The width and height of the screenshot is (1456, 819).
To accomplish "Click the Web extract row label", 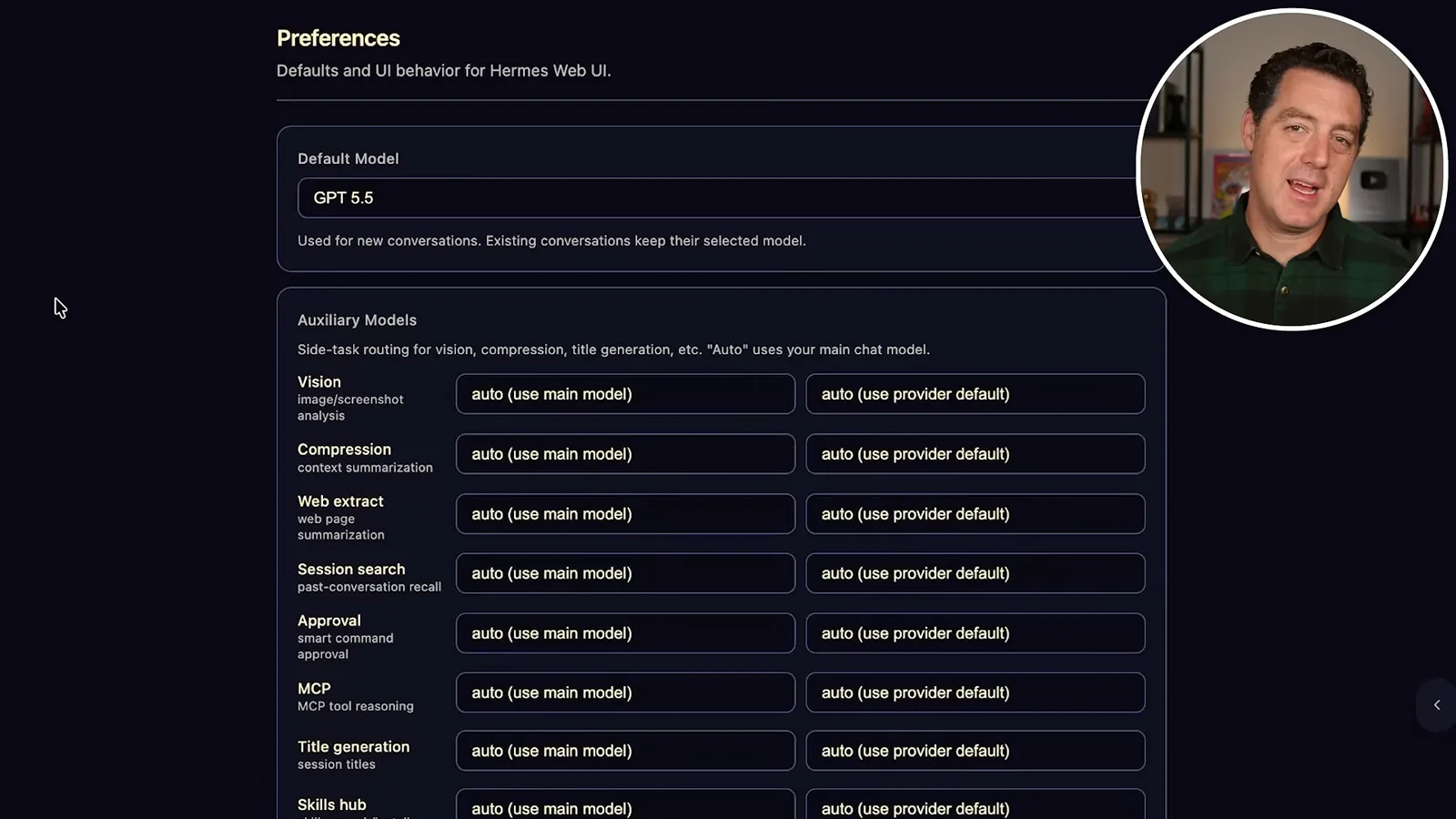I will 340,501.
